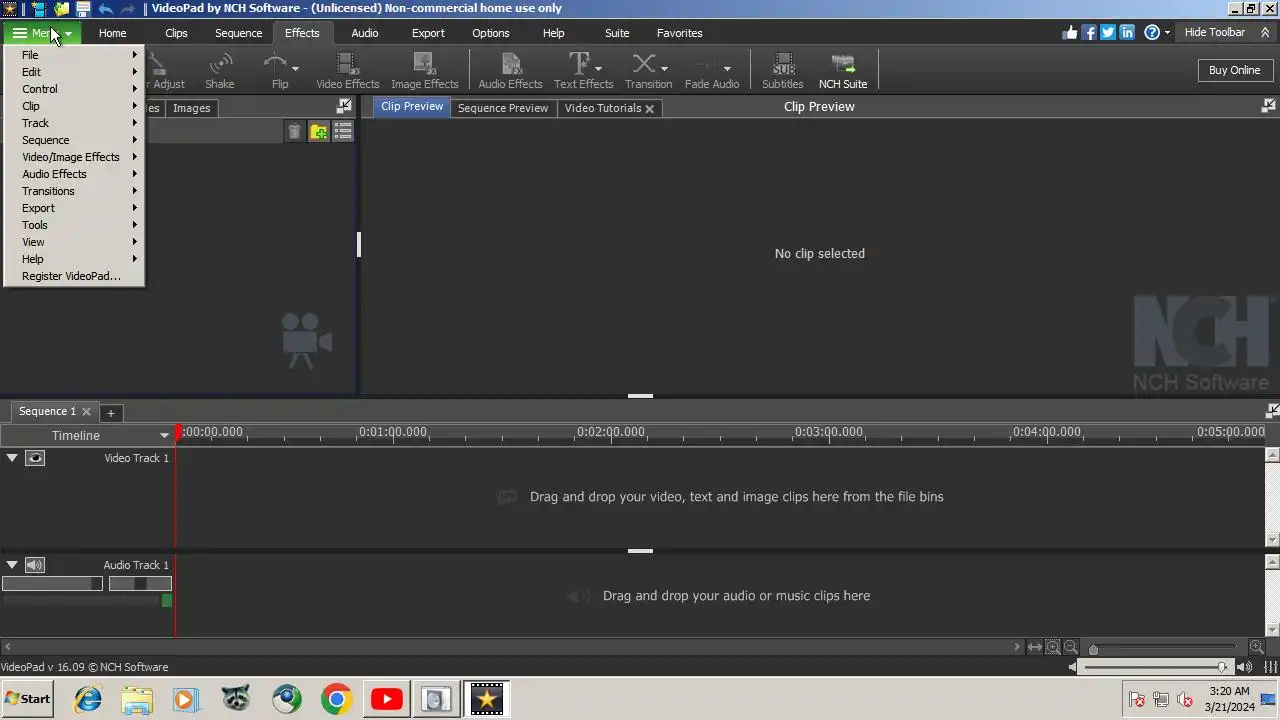Viewport: 1280px width, 720px height.
Task: Open Video Effects from the toolbar
Action: (x=347, y=71)
